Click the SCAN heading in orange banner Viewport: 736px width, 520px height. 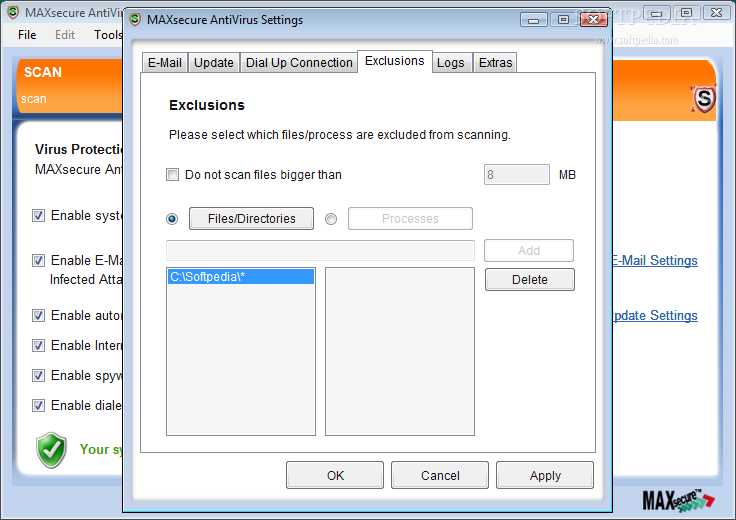pos(43,72)
